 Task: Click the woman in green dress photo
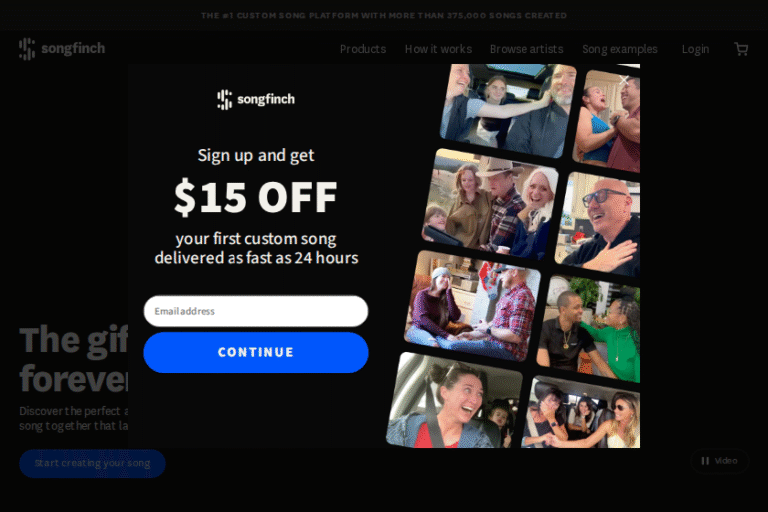point(589,329)
